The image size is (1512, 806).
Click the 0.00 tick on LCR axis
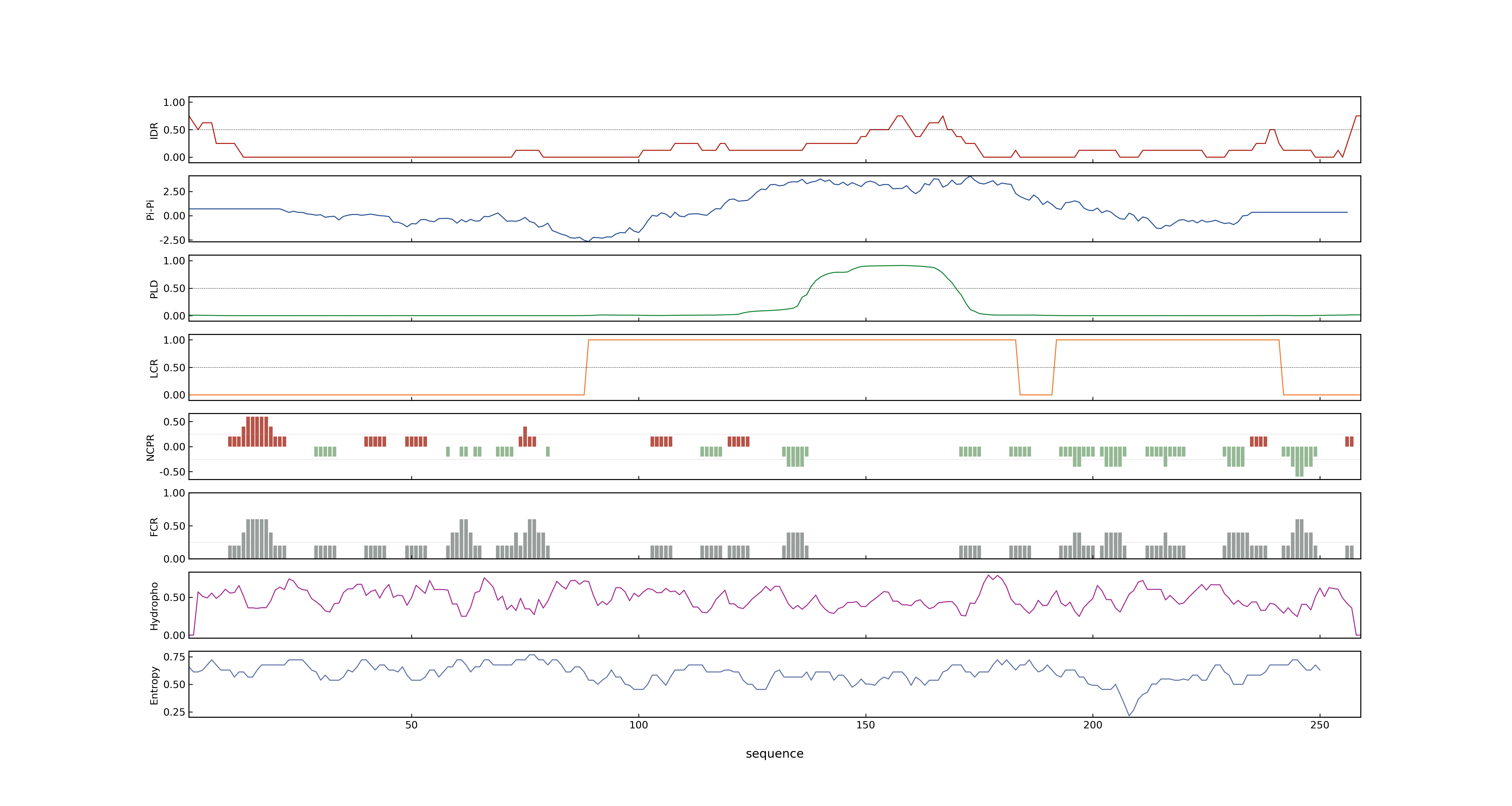tap(174, 395)
